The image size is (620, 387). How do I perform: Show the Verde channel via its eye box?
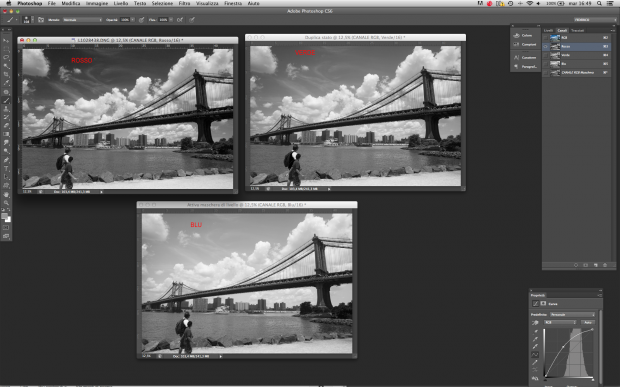[x=546, y=55]
